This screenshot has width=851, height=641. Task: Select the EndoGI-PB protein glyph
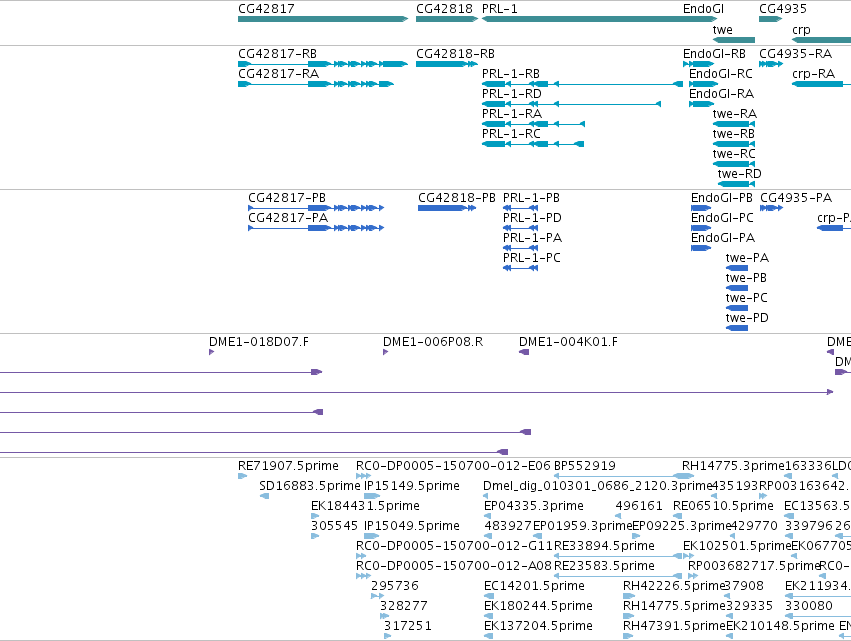coord(701,208)
